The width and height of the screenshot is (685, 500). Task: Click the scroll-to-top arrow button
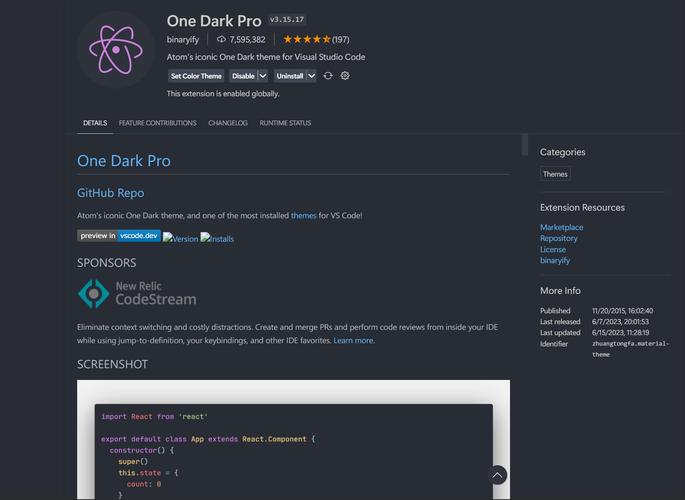[x=497, y=475]
